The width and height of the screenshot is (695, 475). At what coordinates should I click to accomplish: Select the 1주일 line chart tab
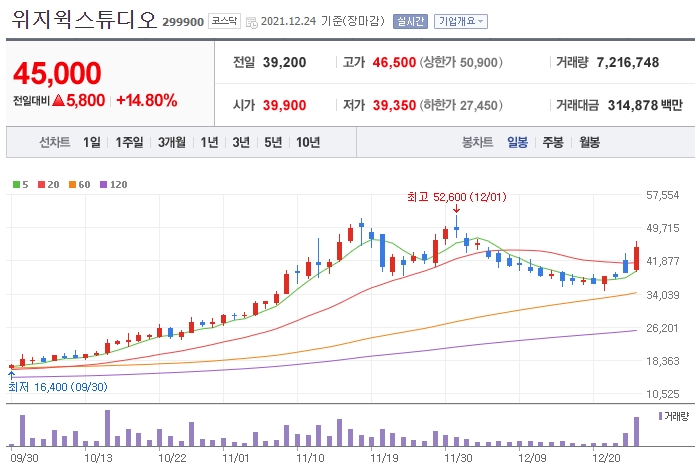pos(129,142)
